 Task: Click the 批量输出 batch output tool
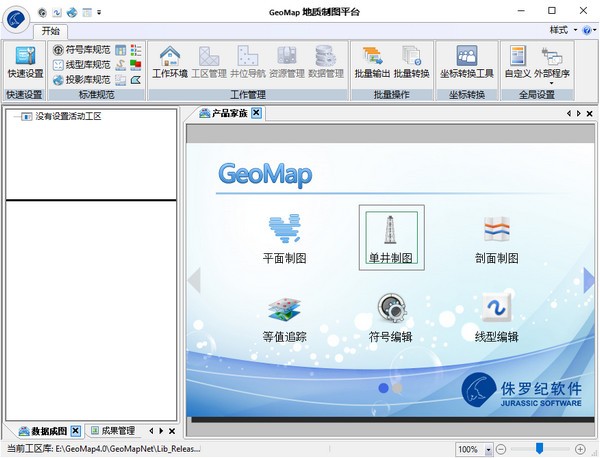pyautogui.click(x=372, y=62)
